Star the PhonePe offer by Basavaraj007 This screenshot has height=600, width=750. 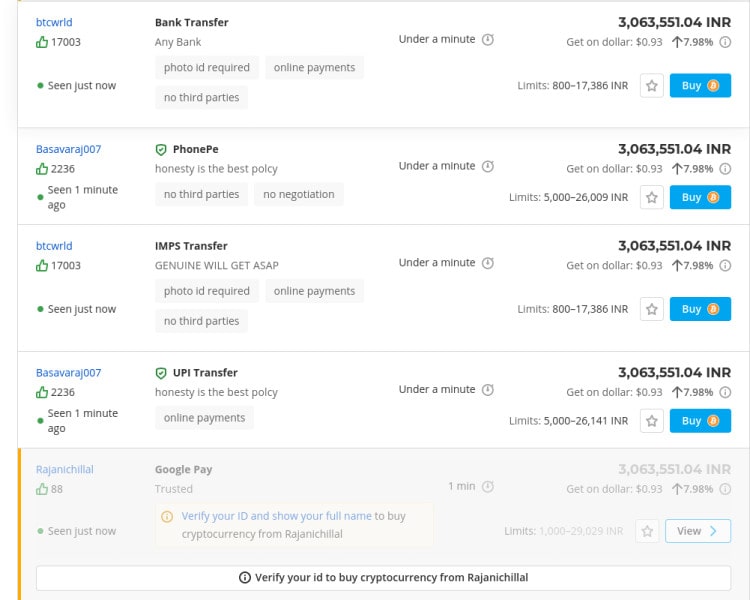(652, 198)
